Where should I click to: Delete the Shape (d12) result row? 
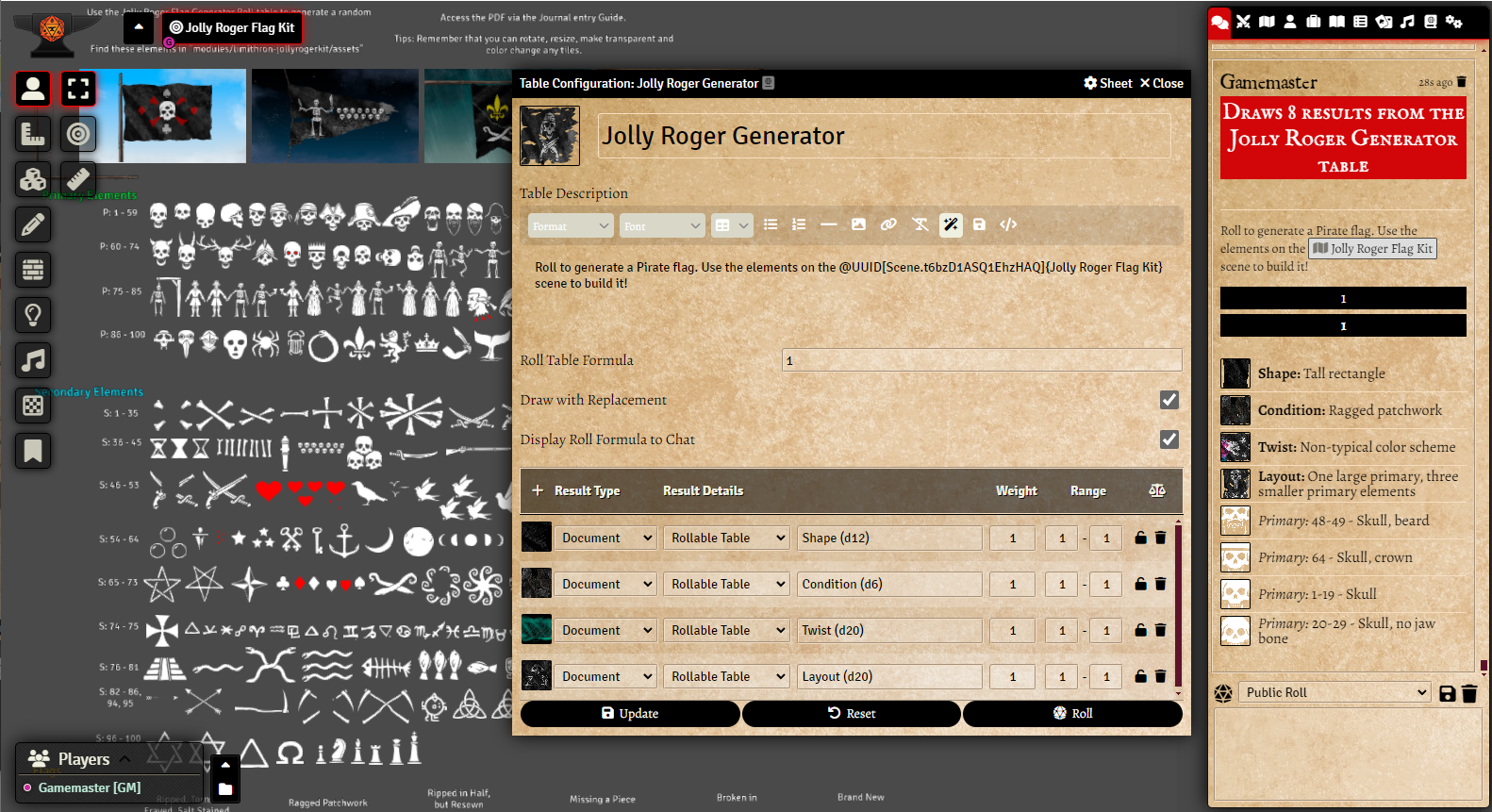1160,538
